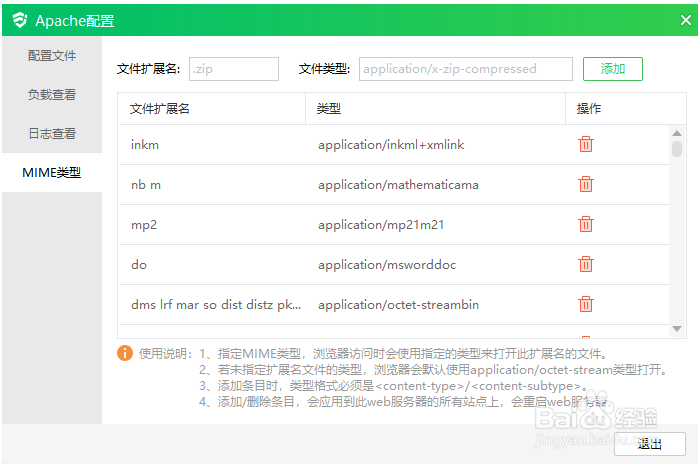
Task: Delete the msworddoc entry
Action: pos(586,265)
